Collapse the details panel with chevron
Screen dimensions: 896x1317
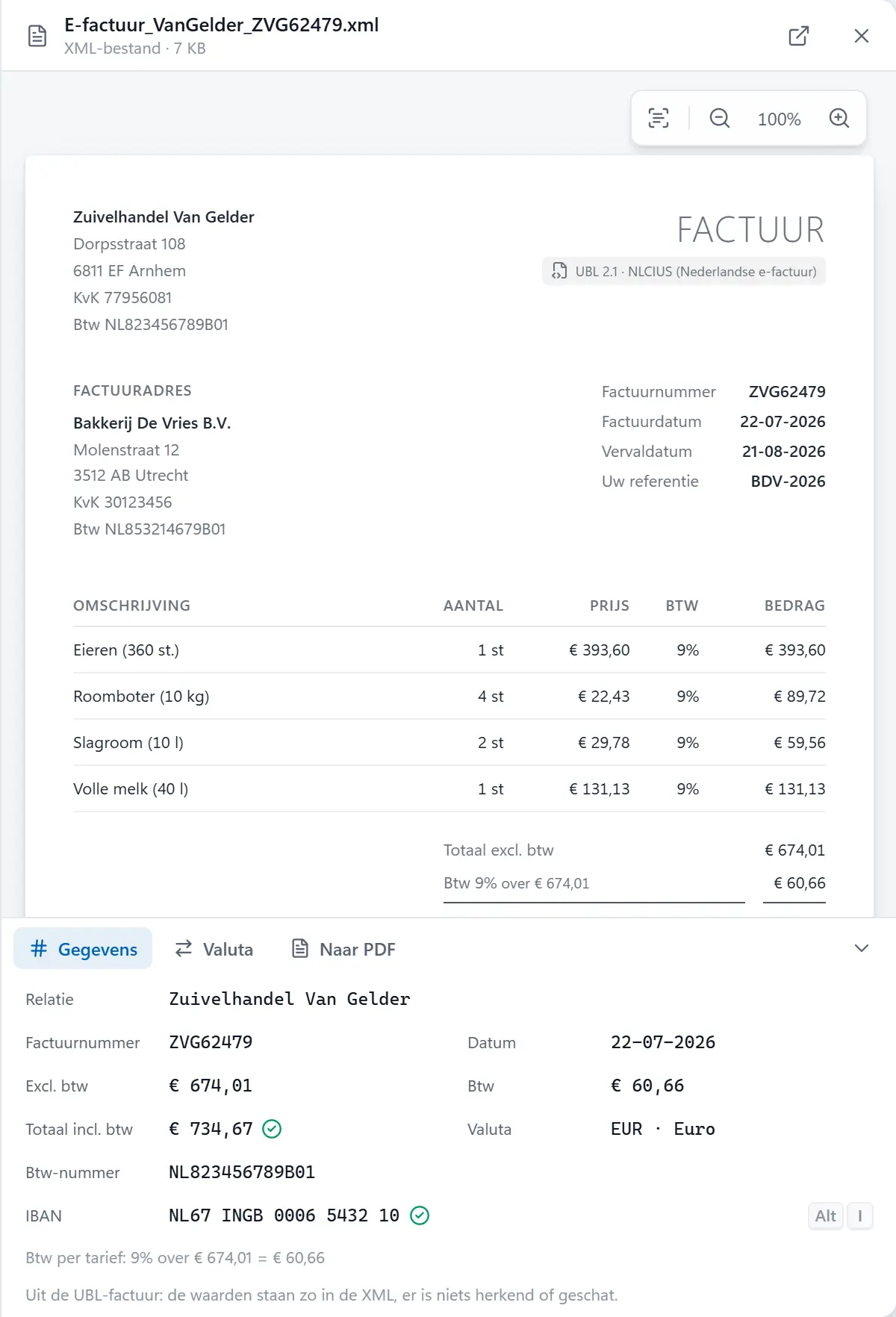862,948
